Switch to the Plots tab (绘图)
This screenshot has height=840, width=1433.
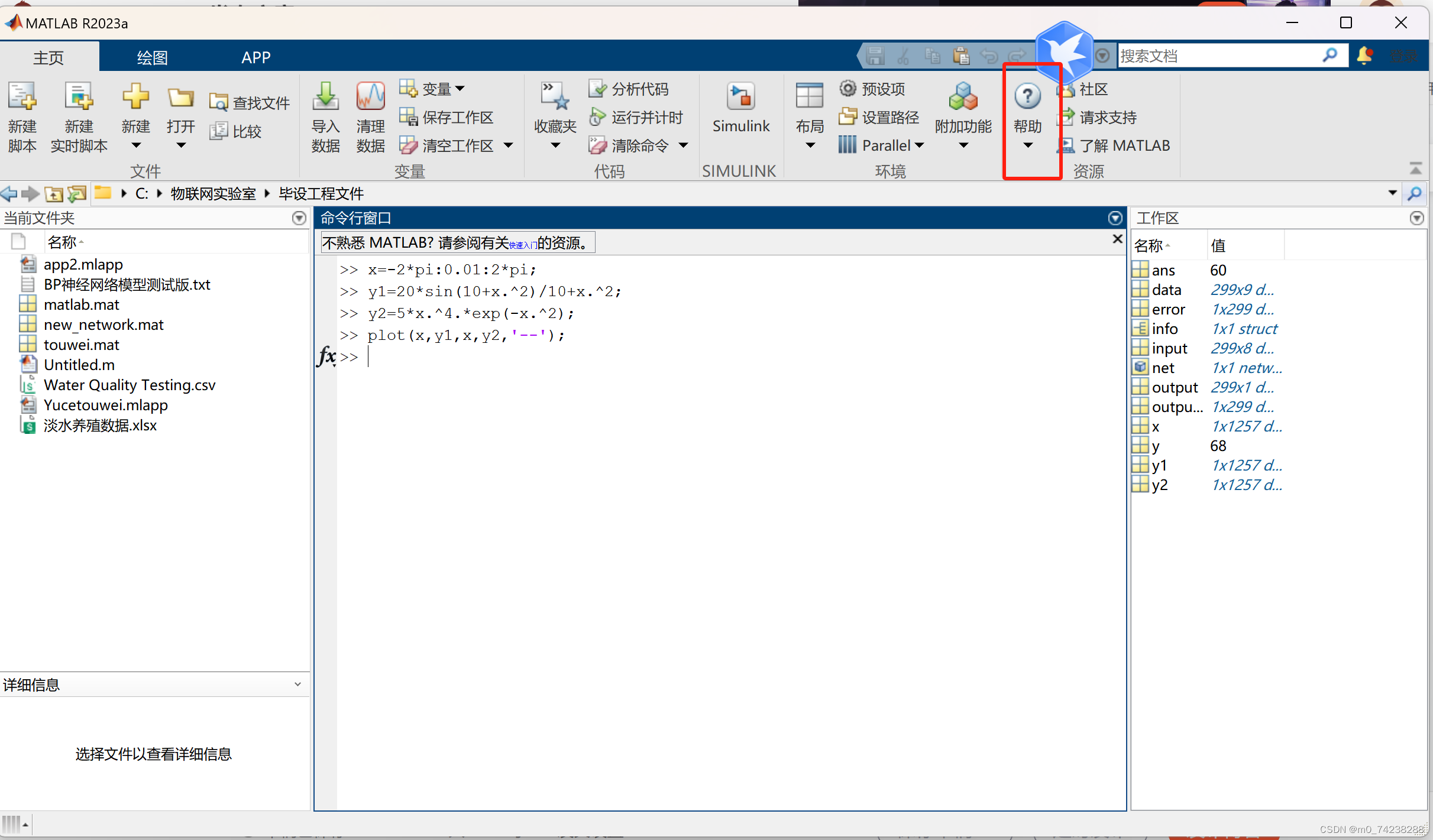[x=152, y=57]
